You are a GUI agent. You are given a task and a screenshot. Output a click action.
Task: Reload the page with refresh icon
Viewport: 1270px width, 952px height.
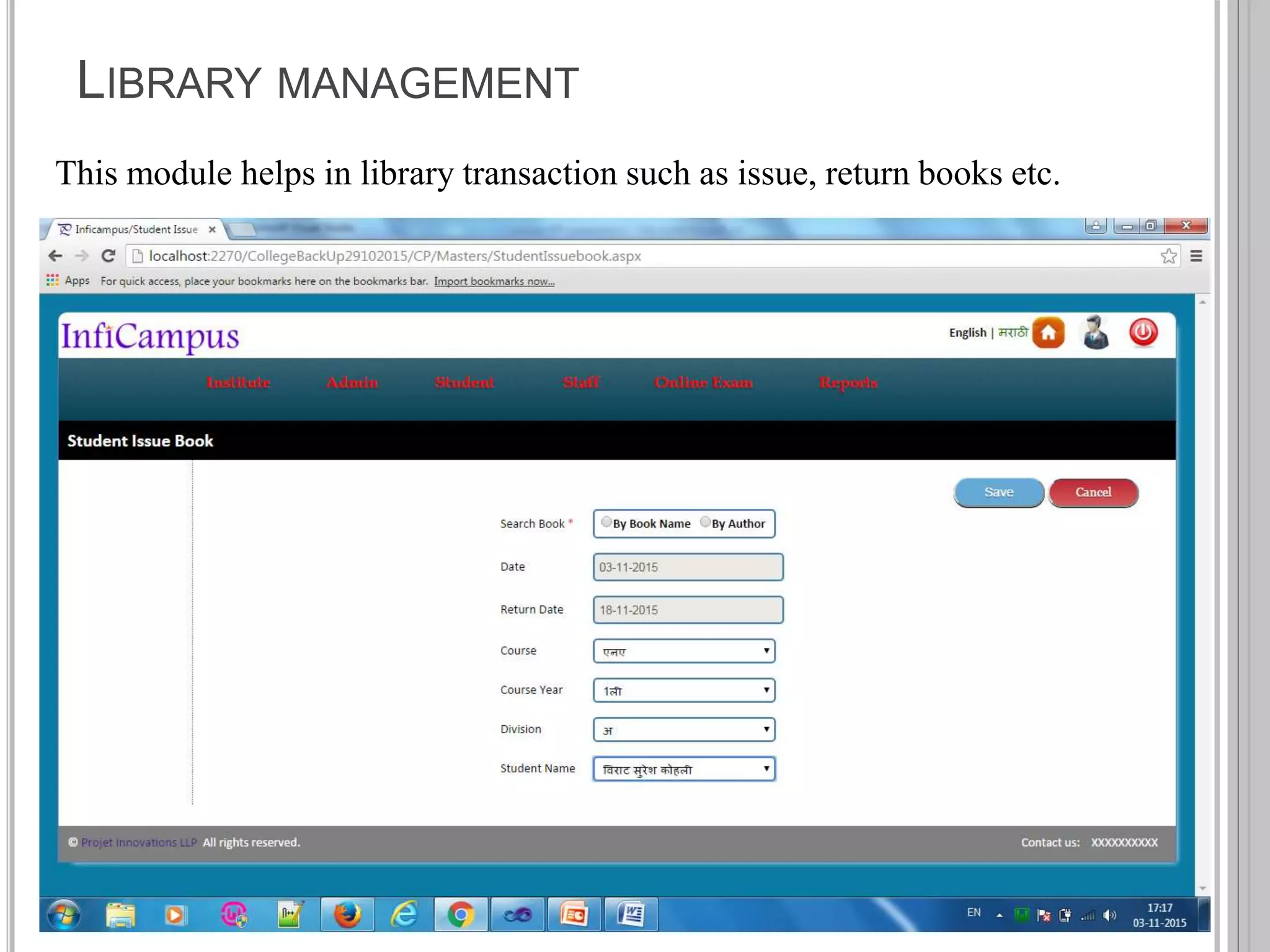[109, 255]
